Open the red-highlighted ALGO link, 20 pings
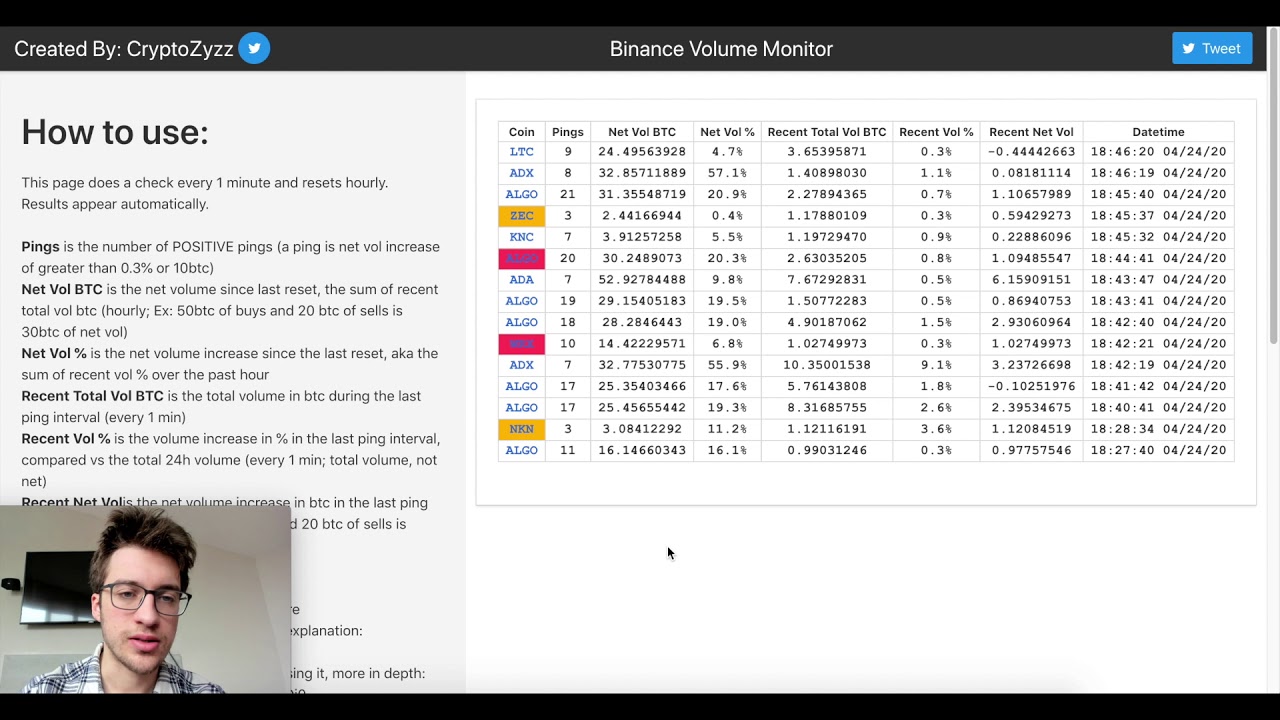 [521, 258]
